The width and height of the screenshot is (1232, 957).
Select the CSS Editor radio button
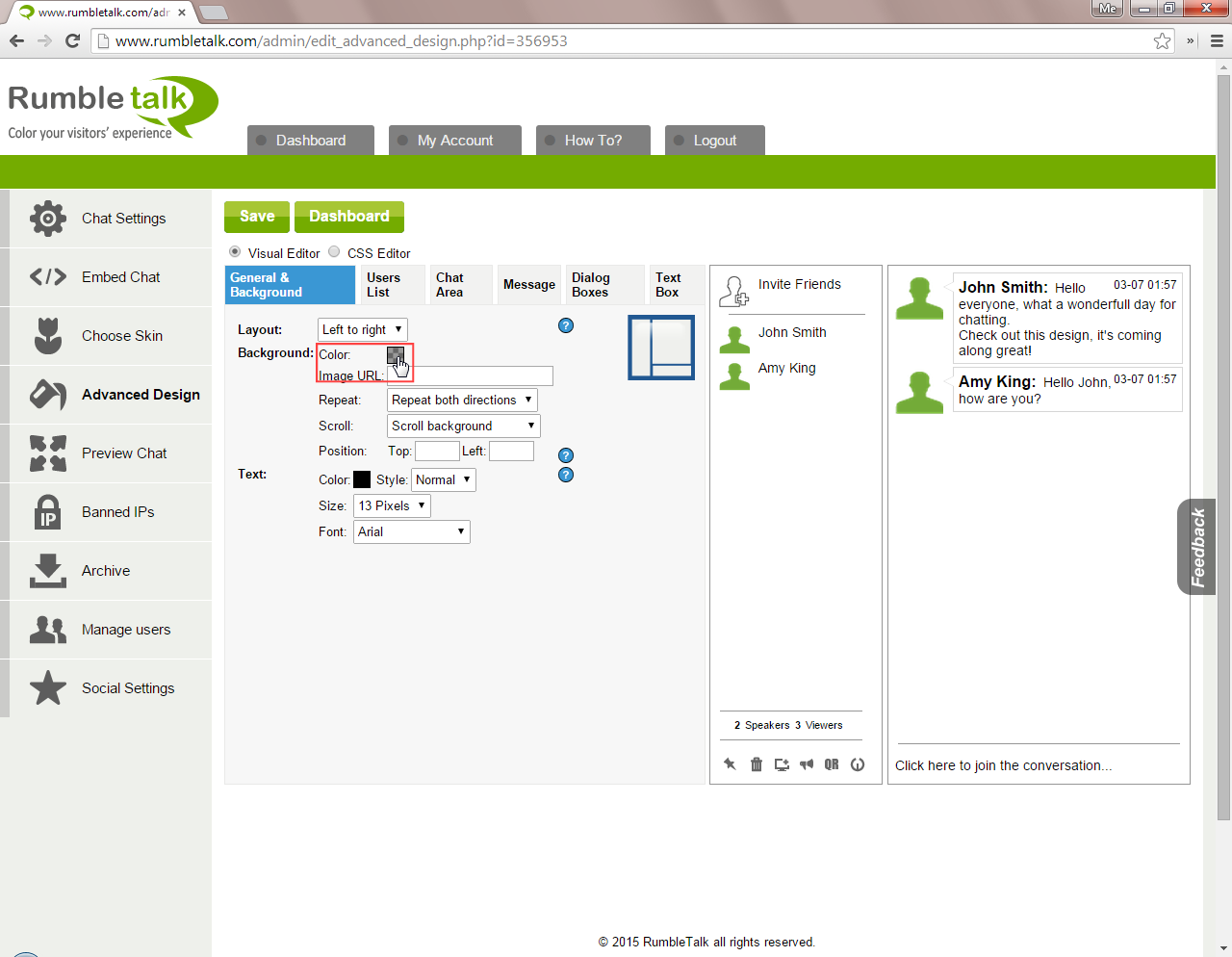pos(334,251)
